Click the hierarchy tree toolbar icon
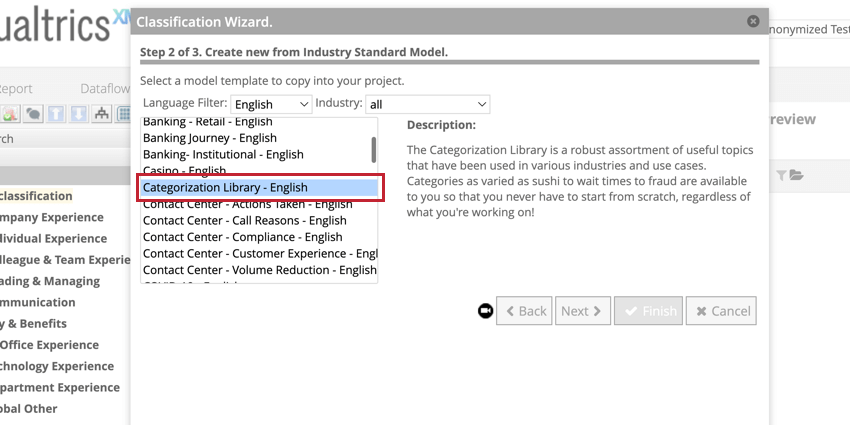The height and width of the screenshot is (425, 850). click(101, 114)
